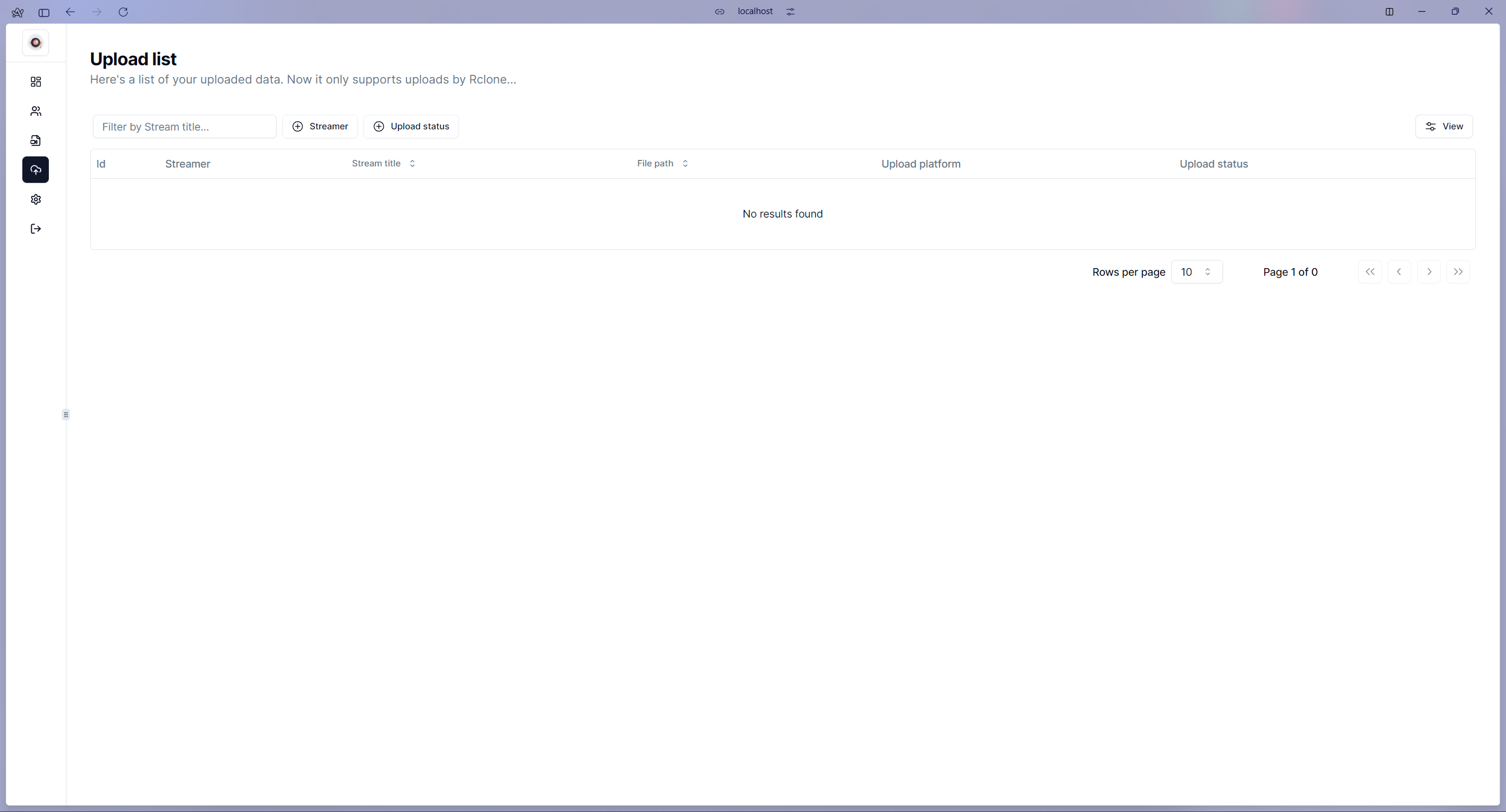This screenshot has width=1506, height=812.
Task: Expand the Rows per page selector
Action: click(1197, 272)
